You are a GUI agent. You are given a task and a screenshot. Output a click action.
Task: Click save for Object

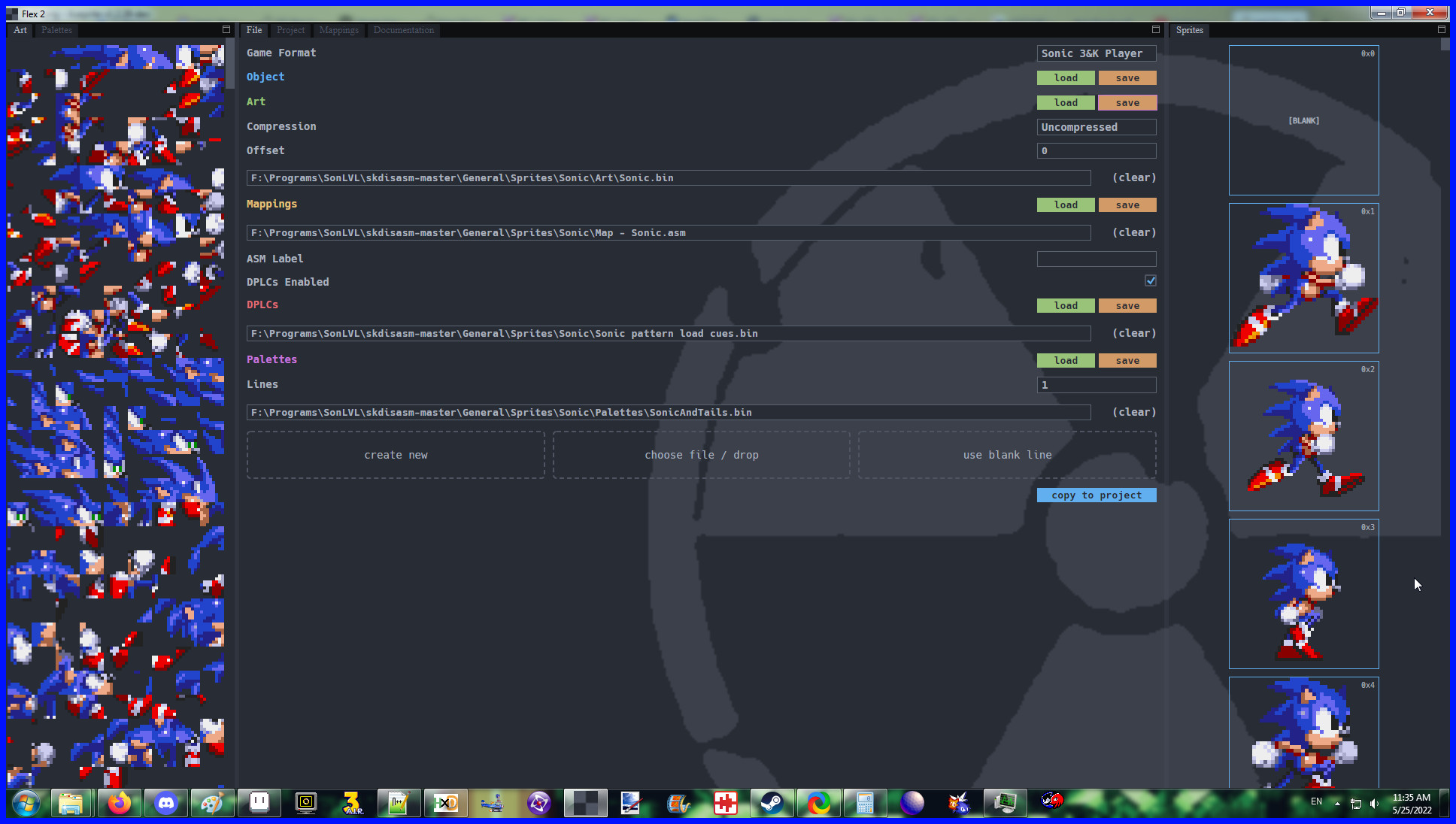1127,77
